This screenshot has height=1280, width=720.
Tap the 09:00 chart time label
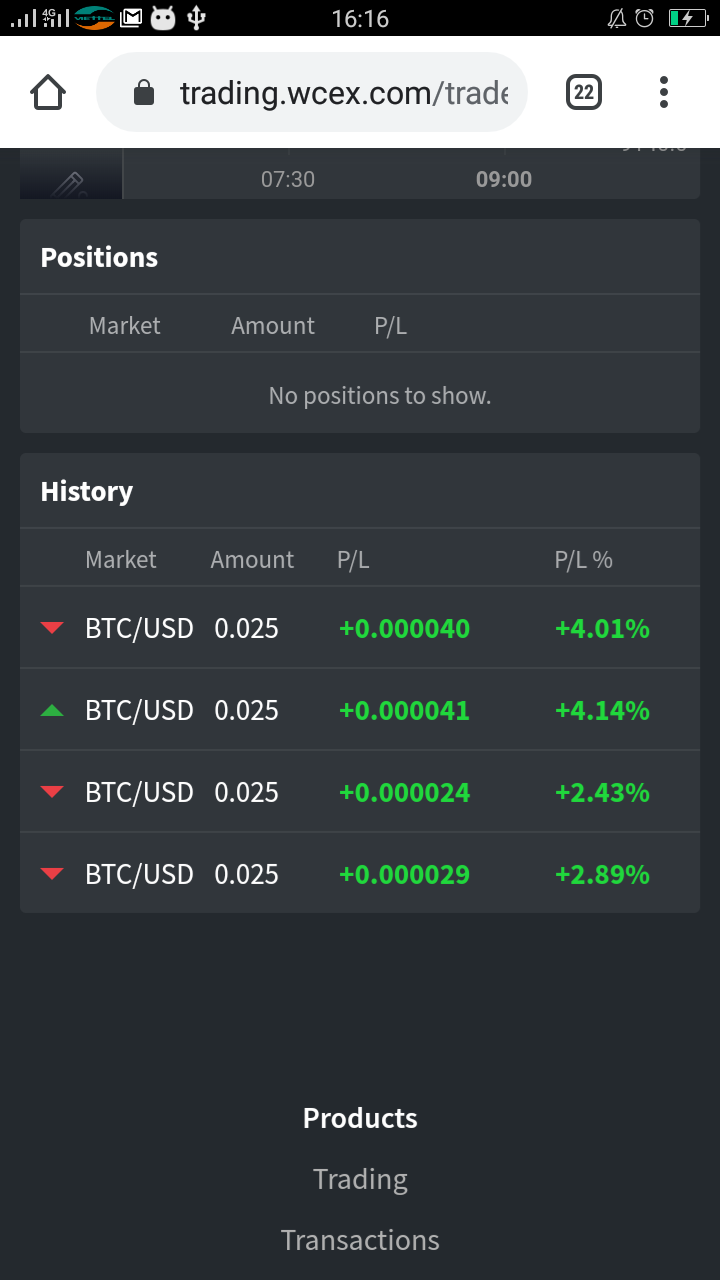pyautogui.click(x=503, y=179)
